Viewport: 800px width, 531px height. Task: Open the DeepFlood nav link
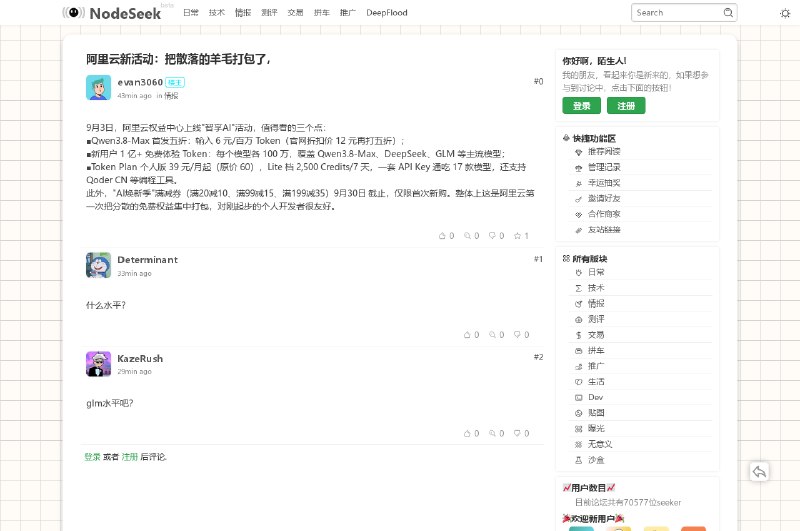pyautogui.click(x=387, y=13)
